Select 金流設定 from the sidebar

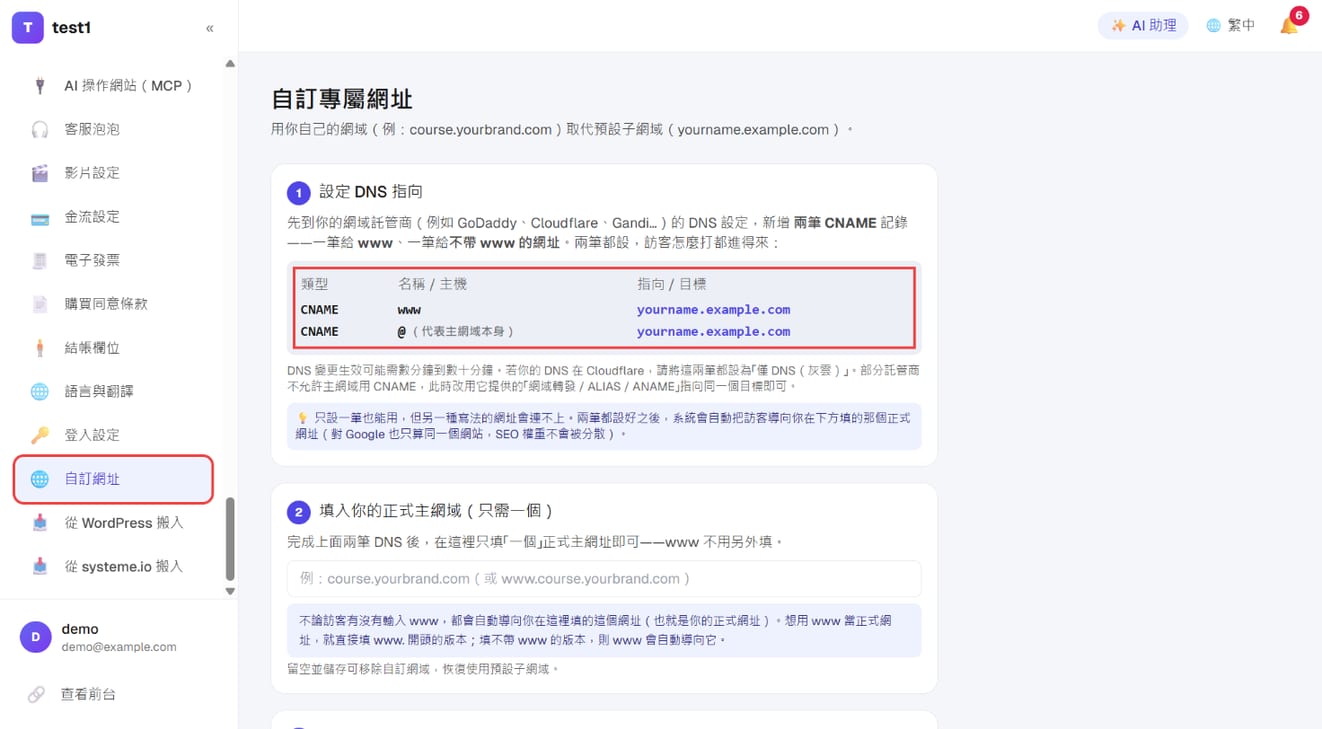pos(113,217)
